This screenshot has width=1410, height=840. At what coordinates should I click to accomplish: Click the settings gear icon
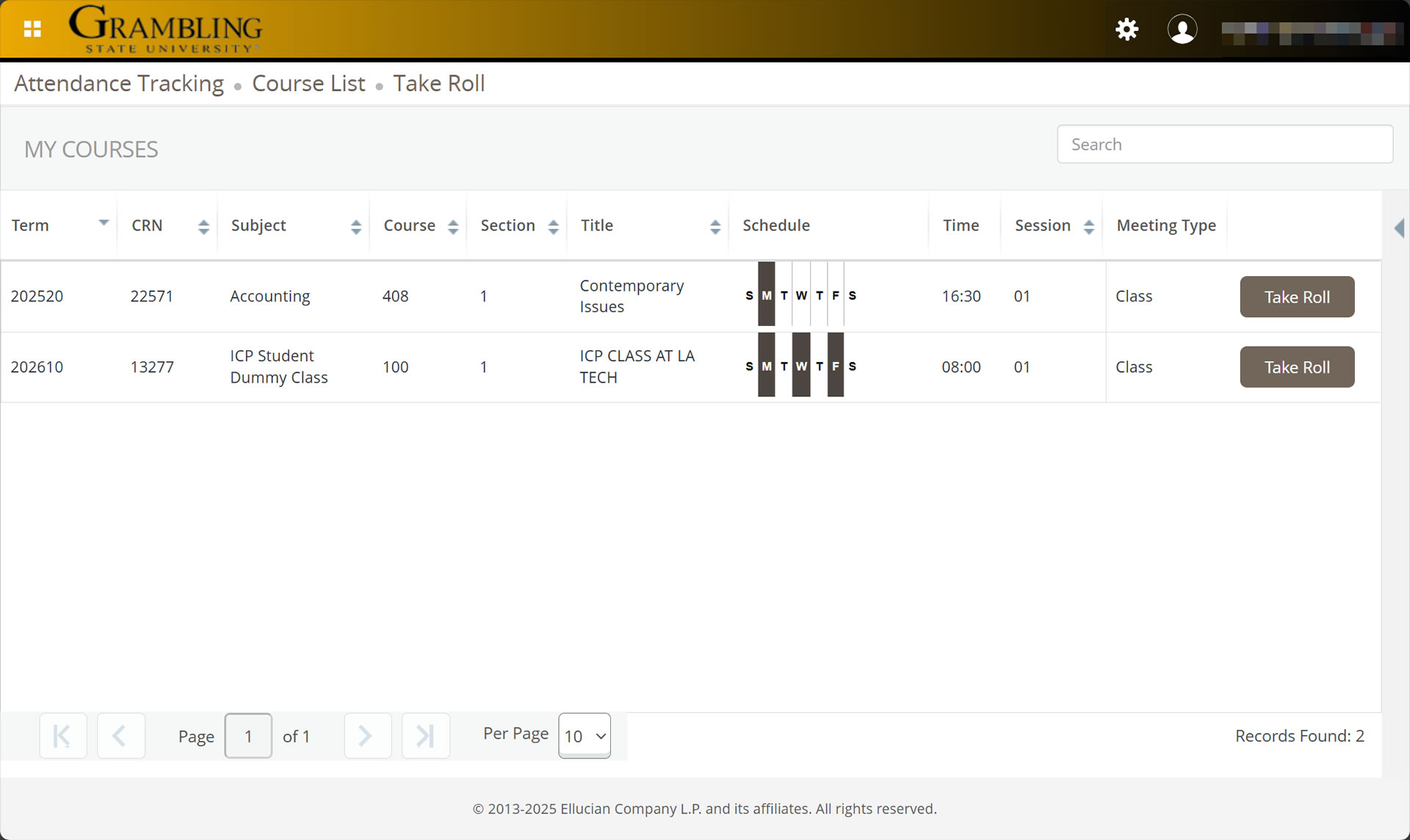pos(1127,29)
